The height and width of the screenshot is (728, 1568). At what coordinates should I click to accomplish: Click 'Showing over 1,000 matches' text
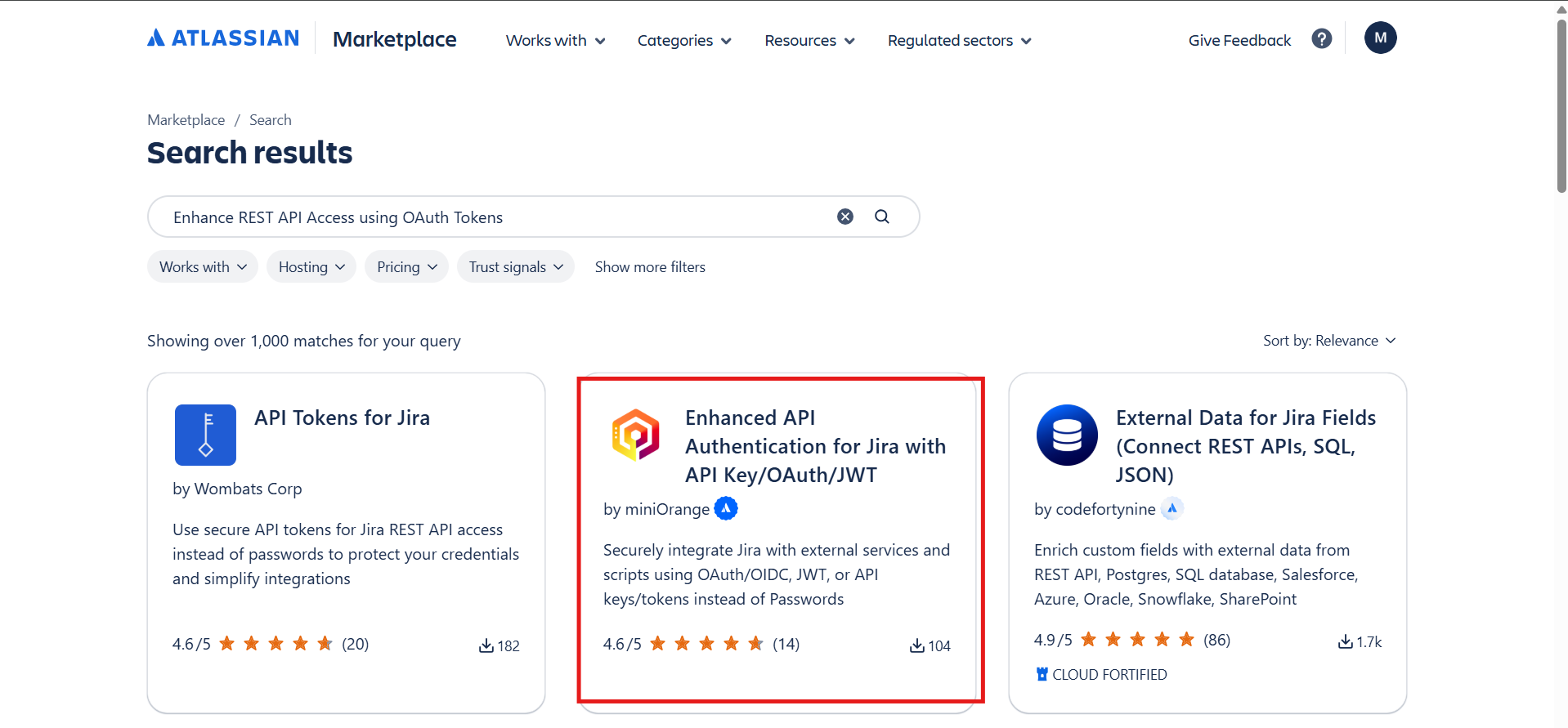point(303,341)
